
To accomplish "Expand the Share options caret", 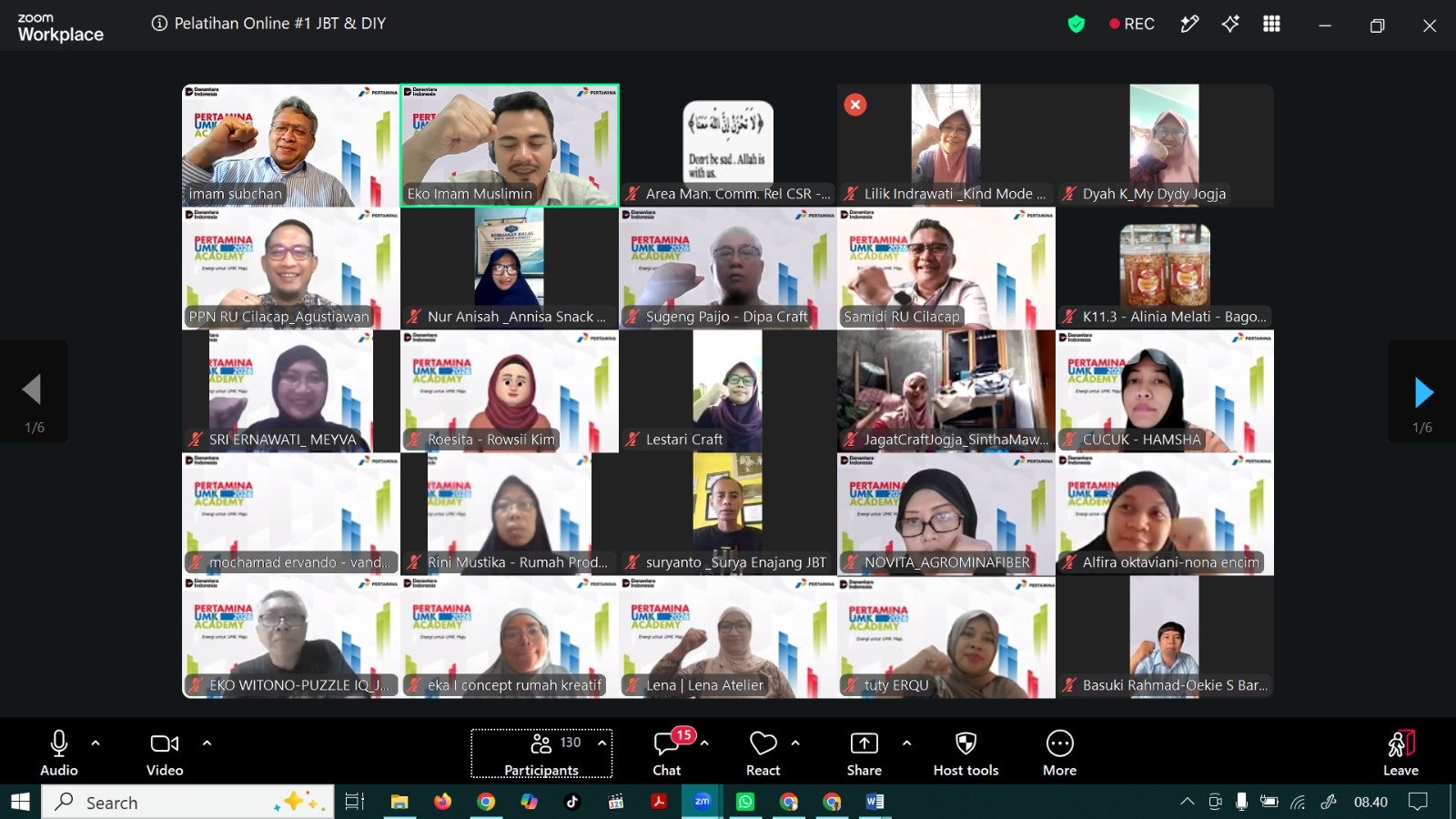I will point(906,743).
